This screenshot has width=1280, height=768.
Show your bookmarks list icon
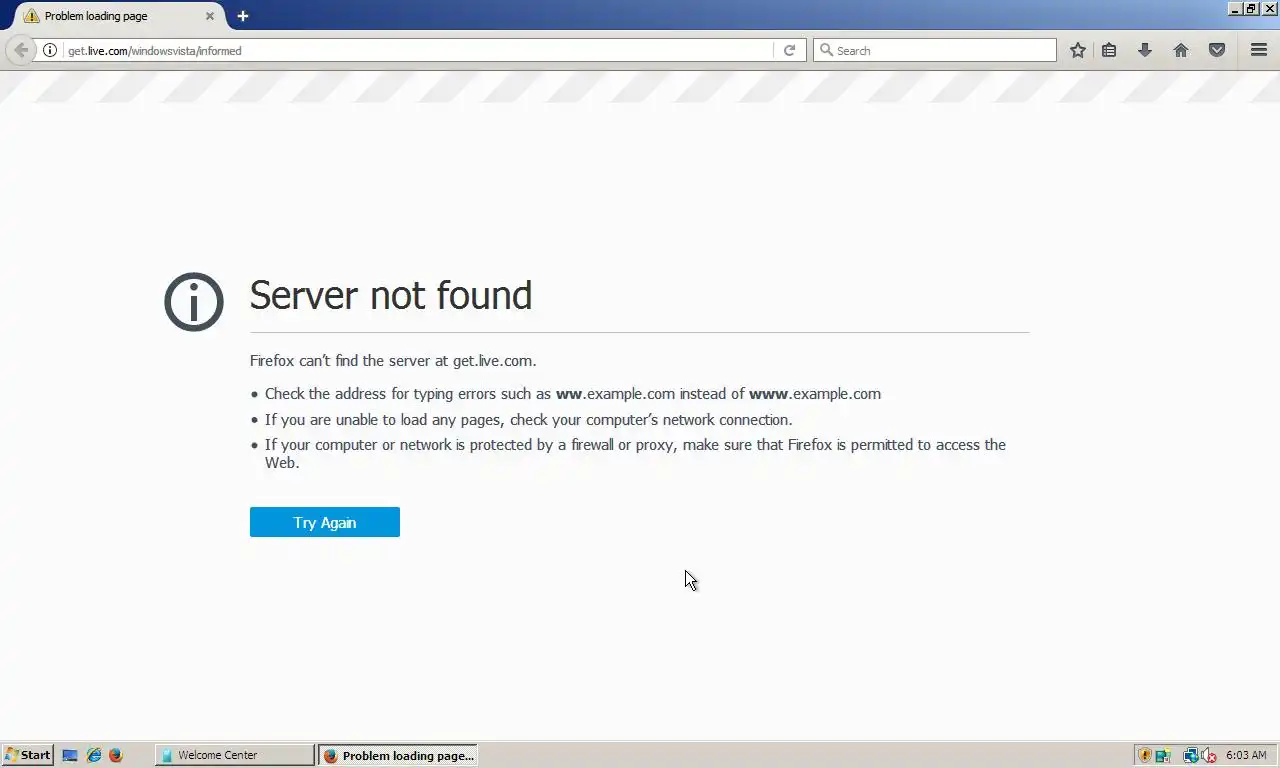1109,50
